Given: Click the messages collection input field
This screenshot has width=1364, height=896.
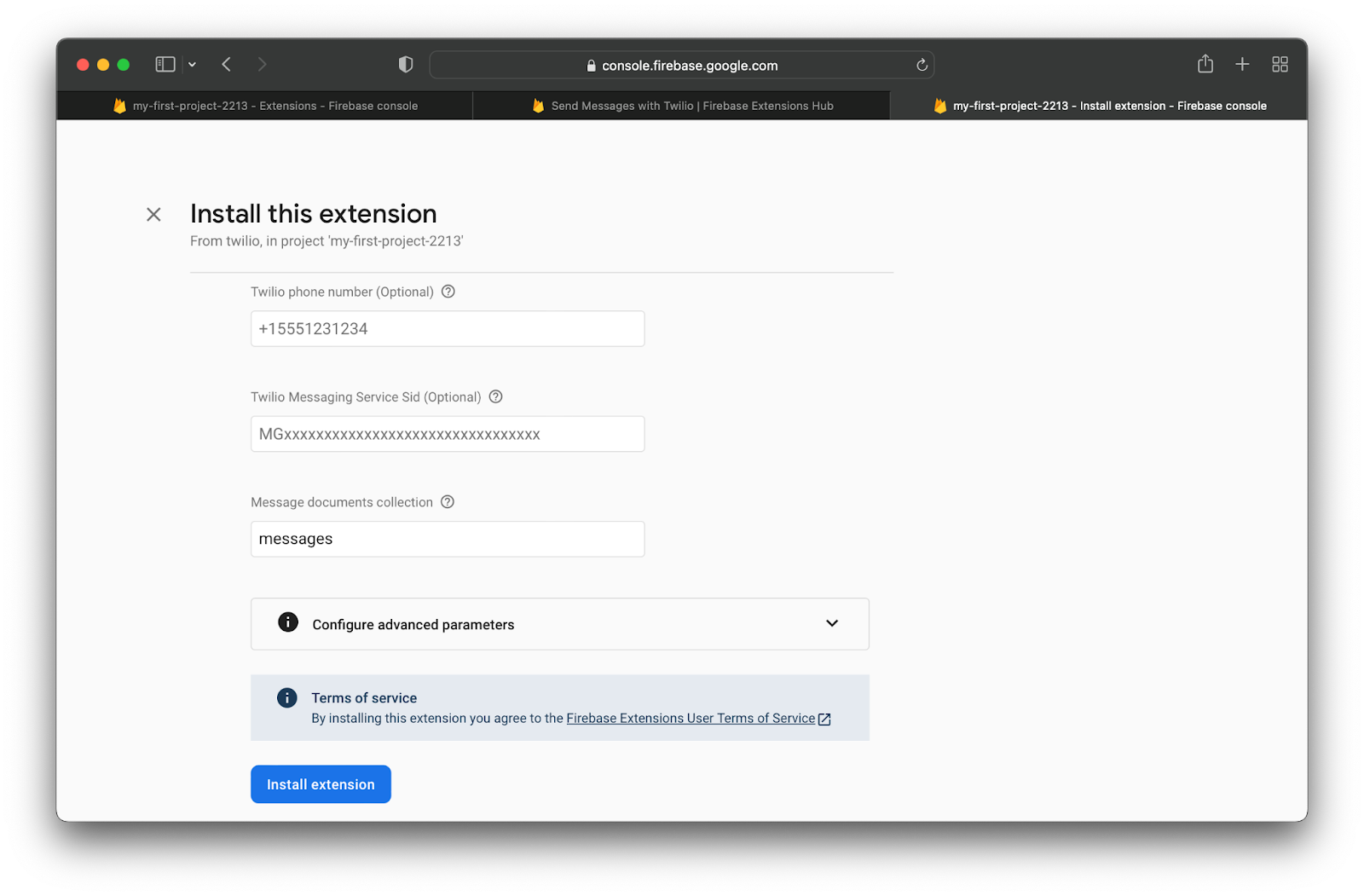Looking at the screenshot, I should pos(448,539).
